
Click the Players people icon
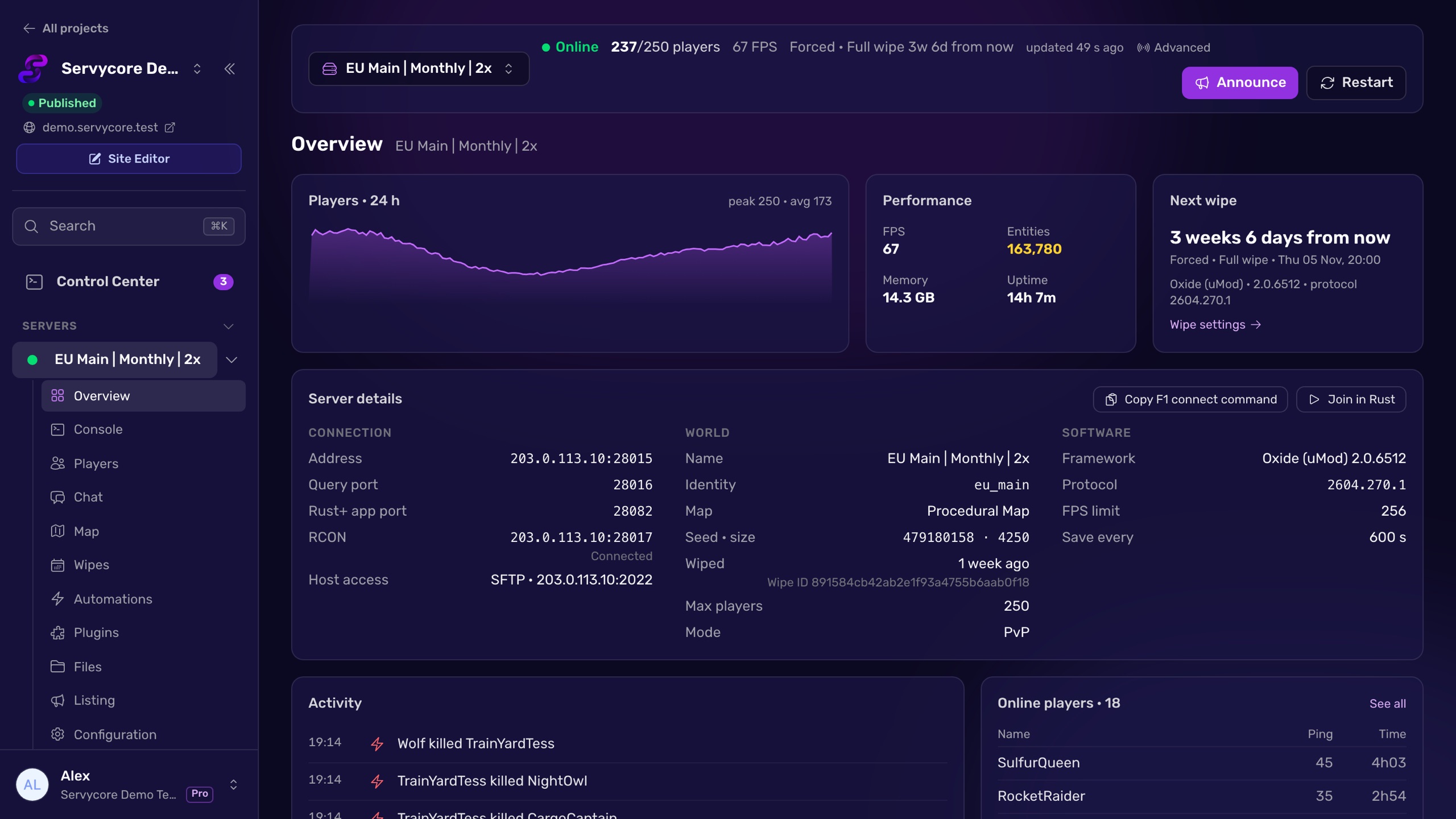click(x=57, y=464)
